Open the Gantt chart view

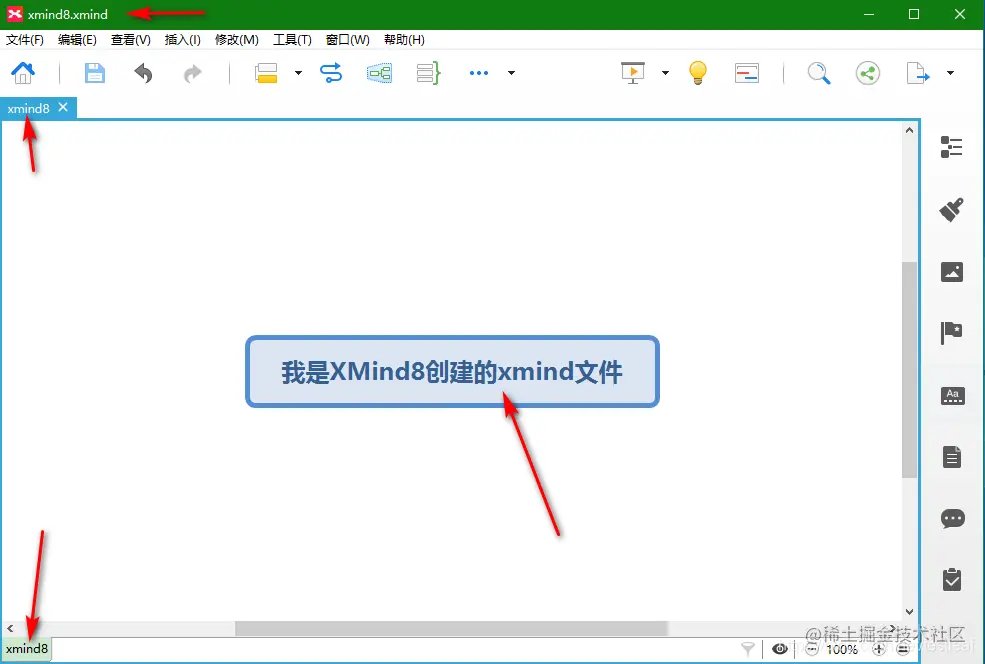click(x=747, y=73)
